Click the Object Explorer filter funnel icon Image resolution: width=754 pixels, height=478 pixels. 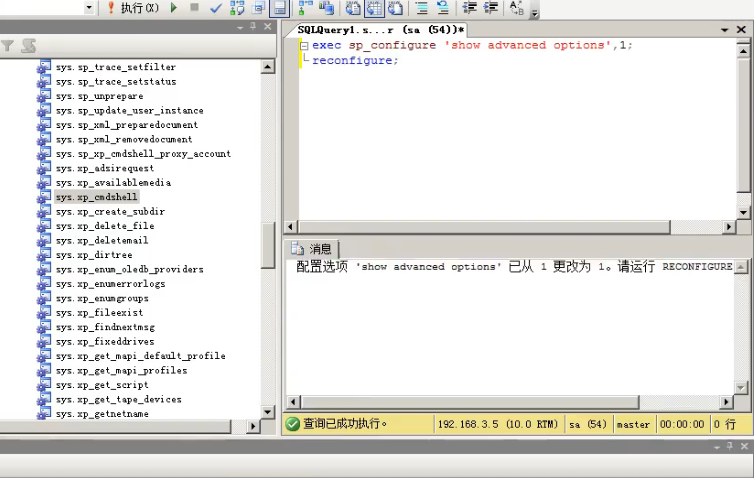[x=8, y=46]
